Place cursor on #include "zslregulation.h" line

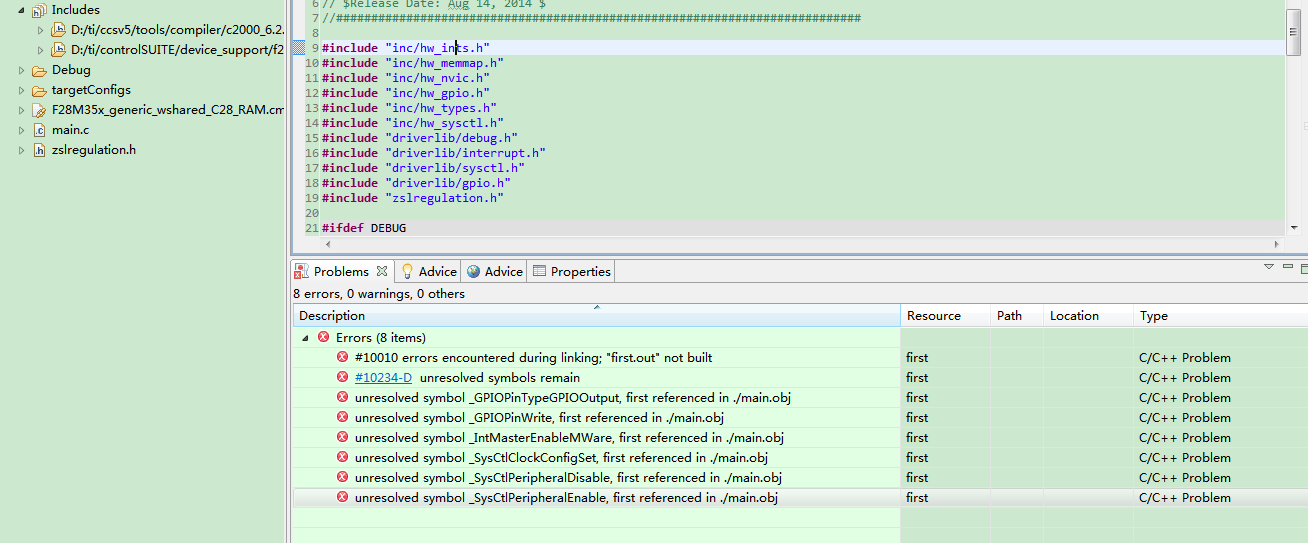point(413,198)
